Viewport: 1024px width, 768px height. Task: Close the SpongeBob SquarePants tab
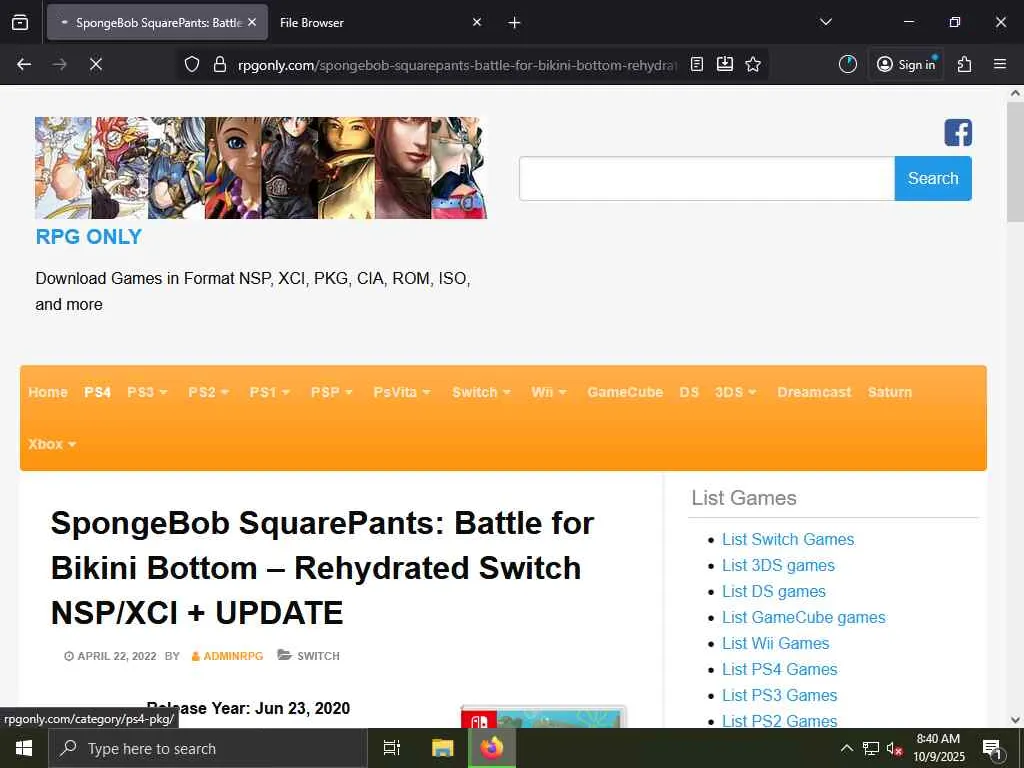[252, 22]
